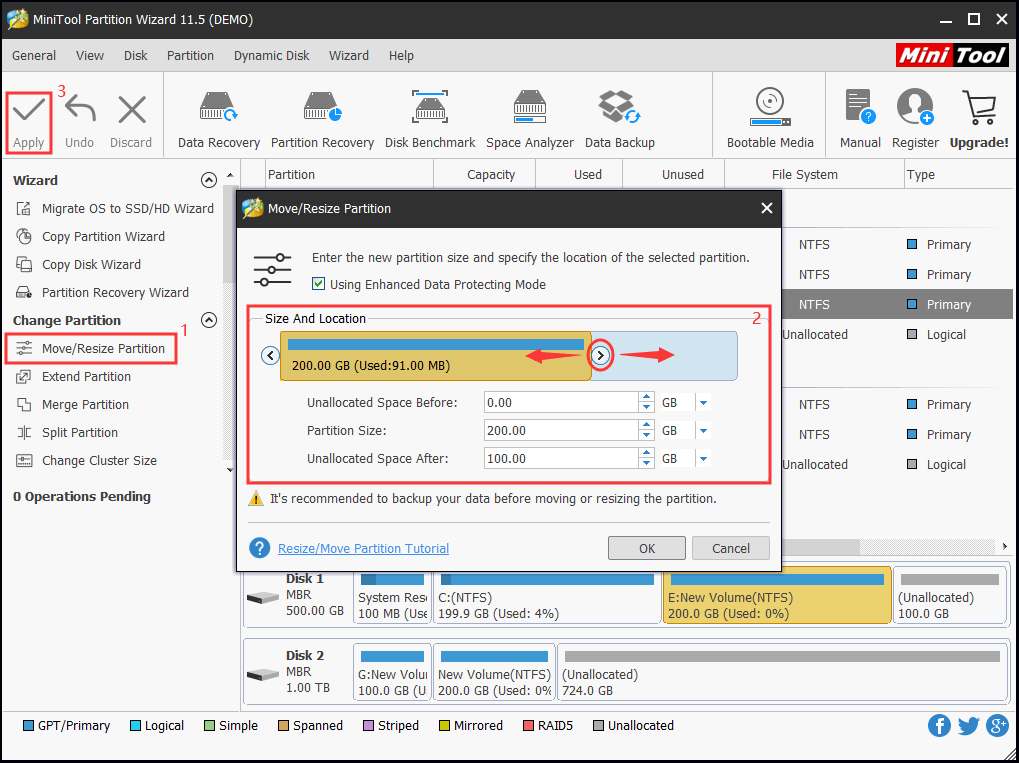Open the Google Plus share icon
Screen dimensions: 1019x763
click(x=998, y=725)
